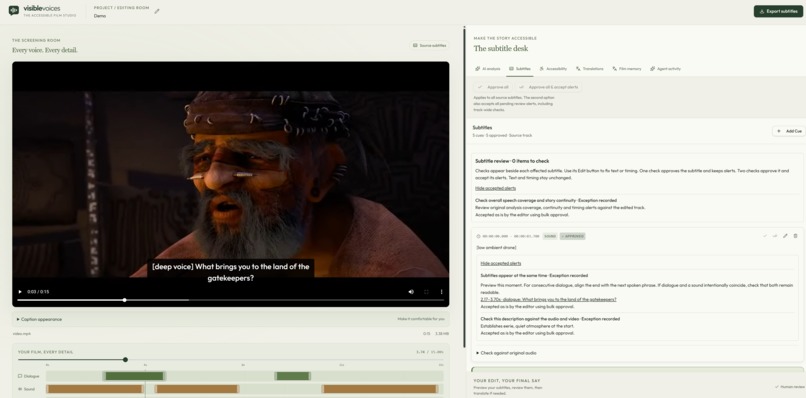Click the cue clock timestamp icon
Screen dimensions: 806x398
[x=479, y=237]
